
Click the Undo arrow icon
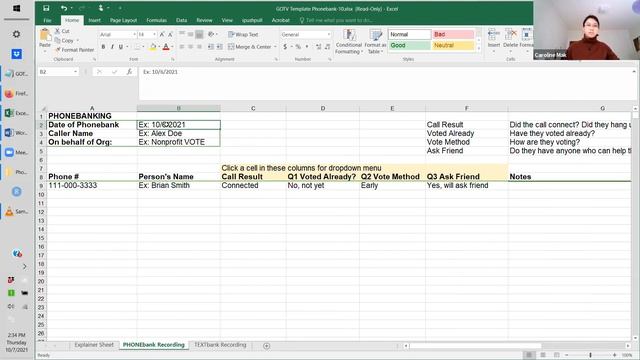point(64,8)
